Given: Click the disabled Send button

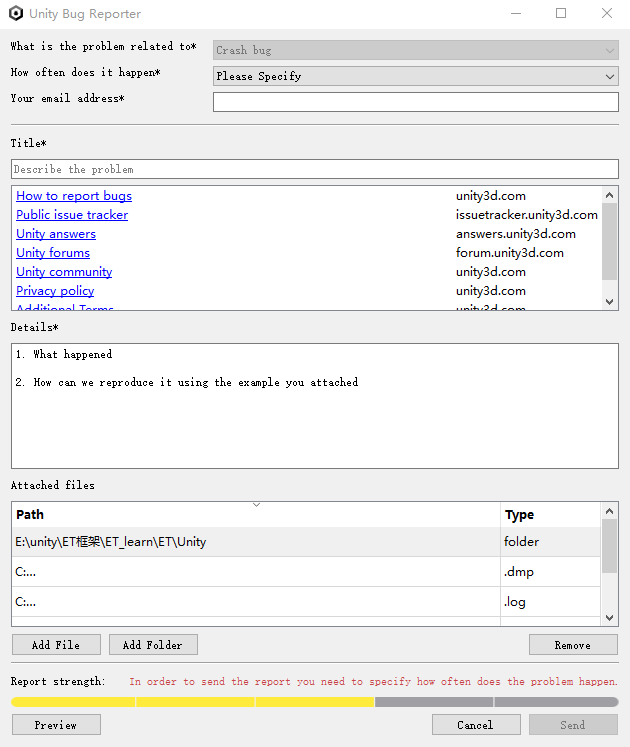Looking at the screenshot, I should [573, 725].
